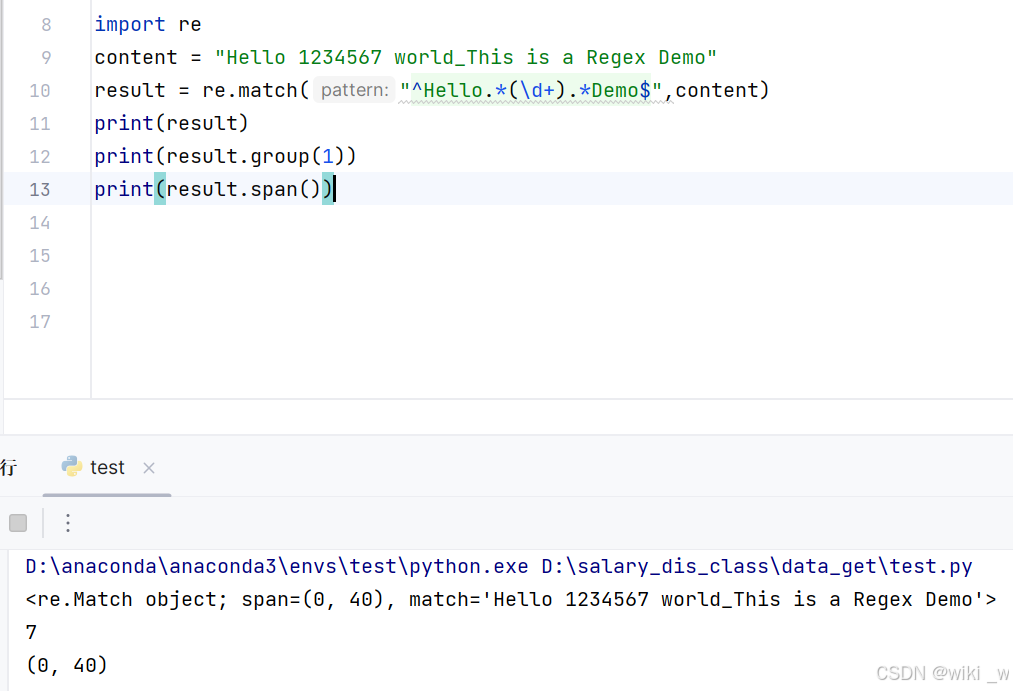Click the python.exe path in console output
1013x691 pixels.
tap(277, 566)
